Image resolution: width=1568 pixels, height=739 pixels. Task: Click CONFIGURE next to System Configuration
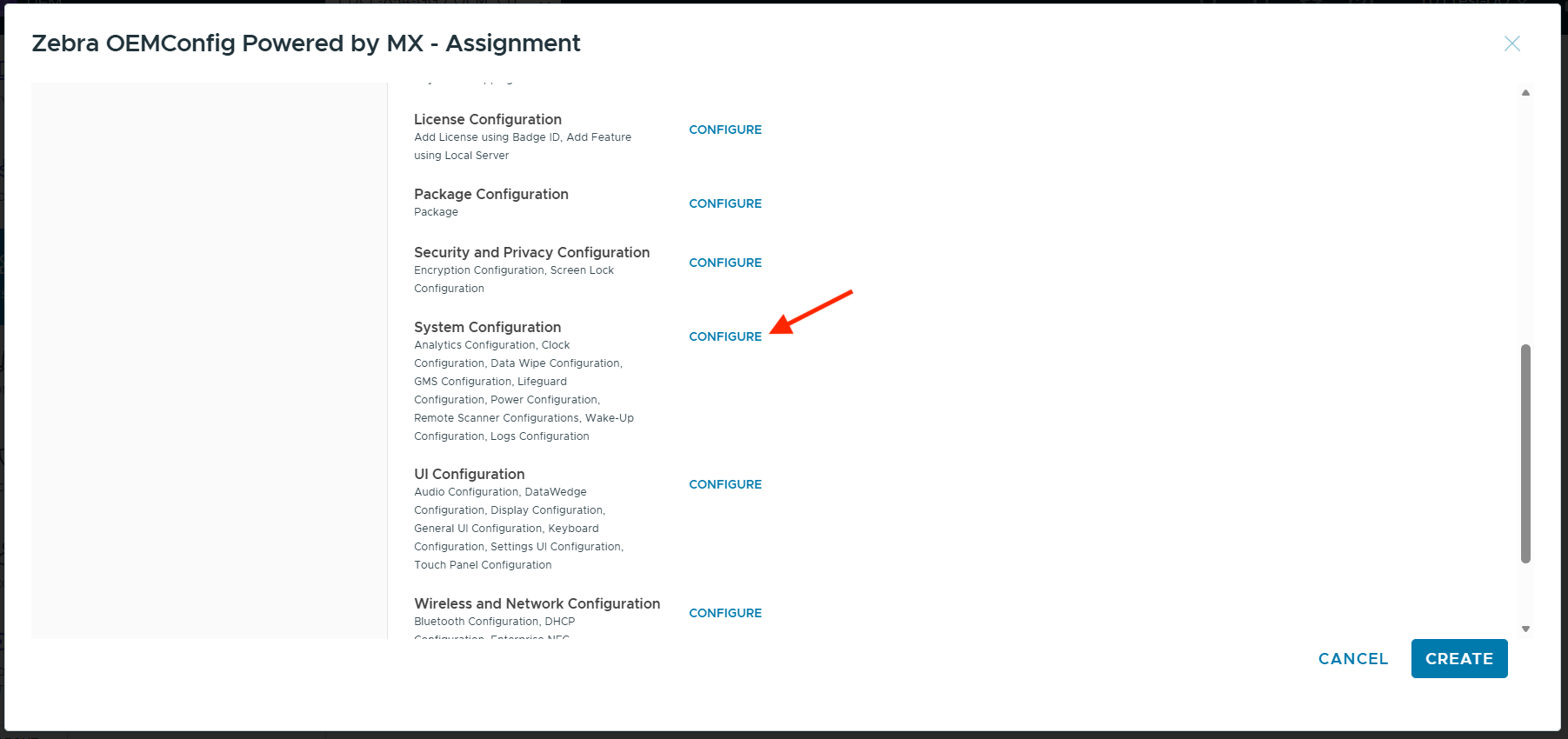coord(724,336)
